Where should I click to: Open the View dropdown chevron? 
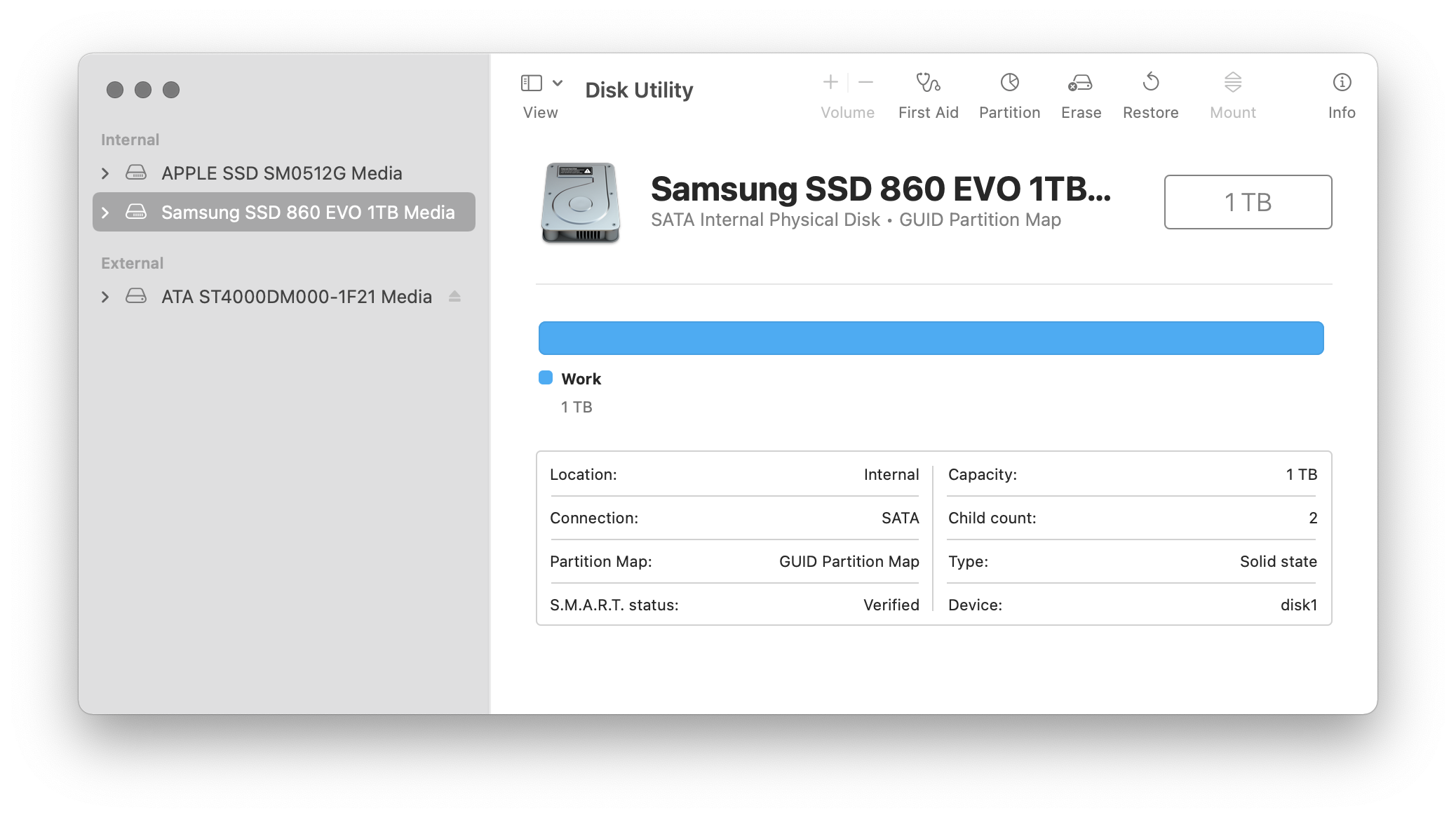point(558,83)
